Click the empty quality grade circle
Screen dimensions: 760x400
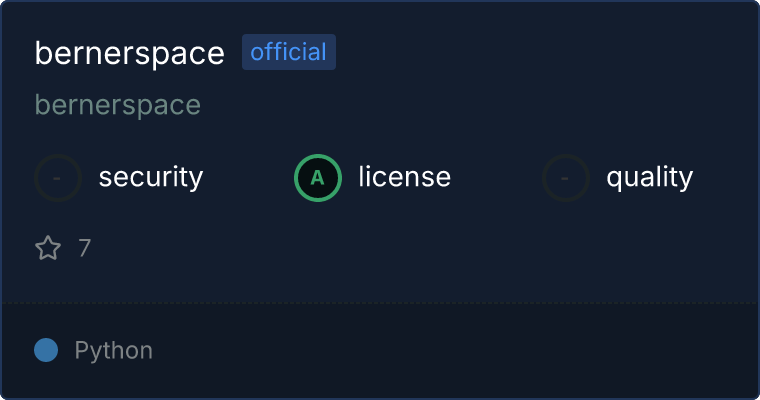click(566, 178)
